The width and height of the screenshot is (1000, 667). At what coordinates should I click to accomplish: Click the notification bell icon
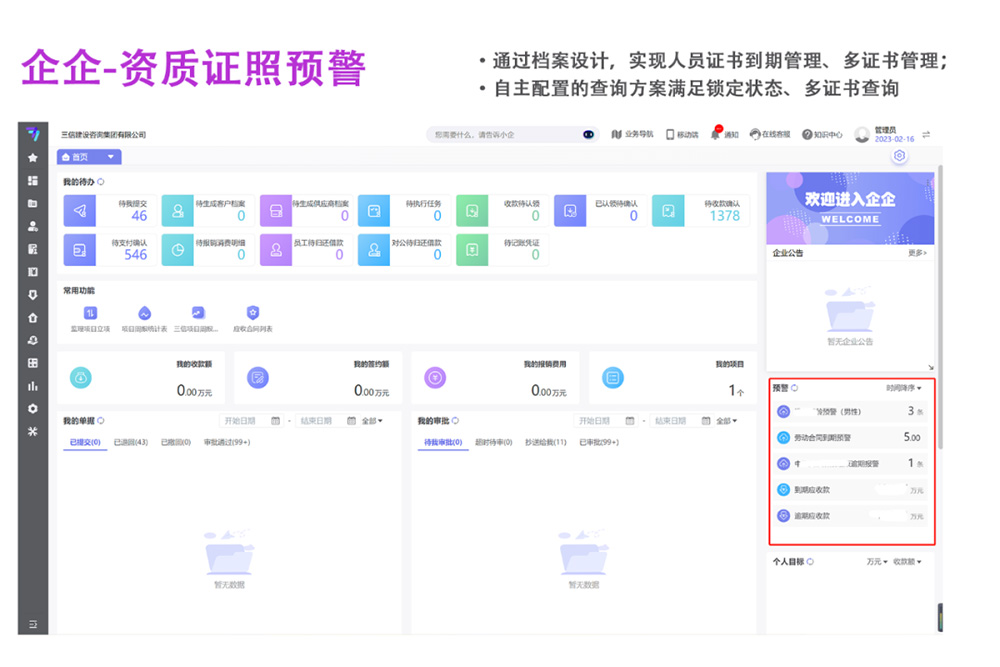tap(715, 134)
